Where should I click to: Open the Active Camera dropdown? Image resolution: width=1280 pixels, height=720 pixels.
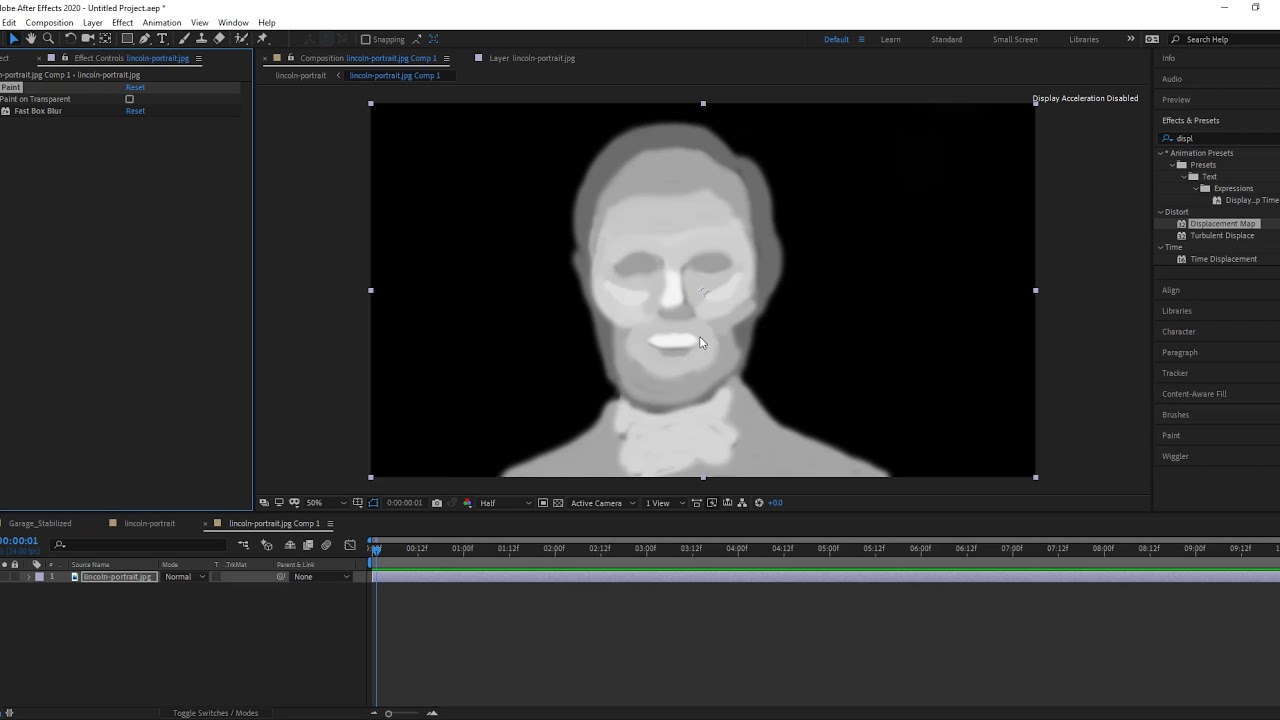pos(603,503)
